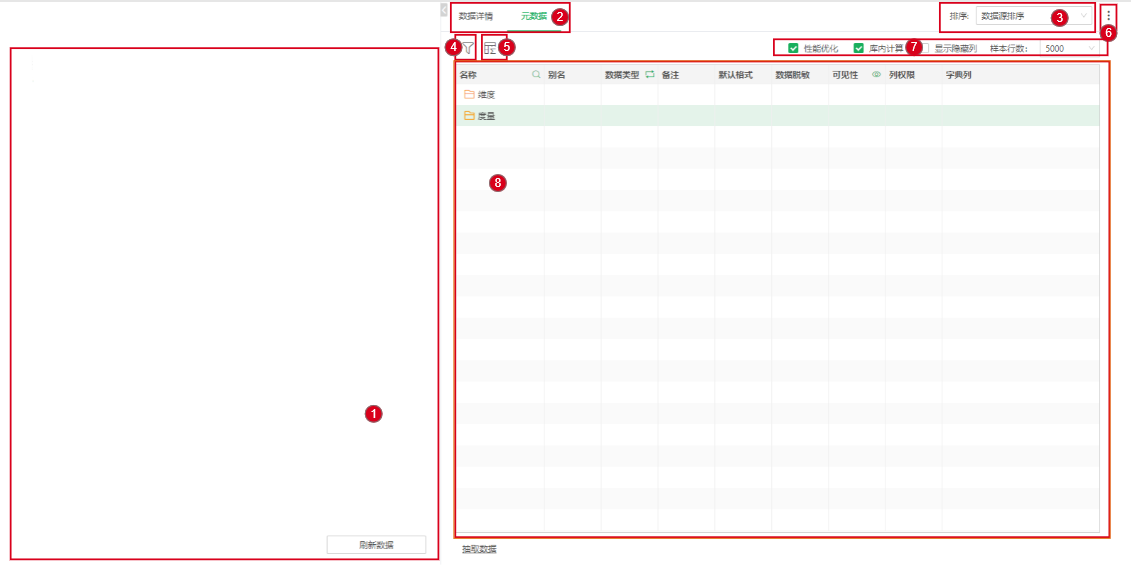Expand the 样本行数 dropdown showing 5000
This screenshot has width=1131, height=572.
[1069, 48]
